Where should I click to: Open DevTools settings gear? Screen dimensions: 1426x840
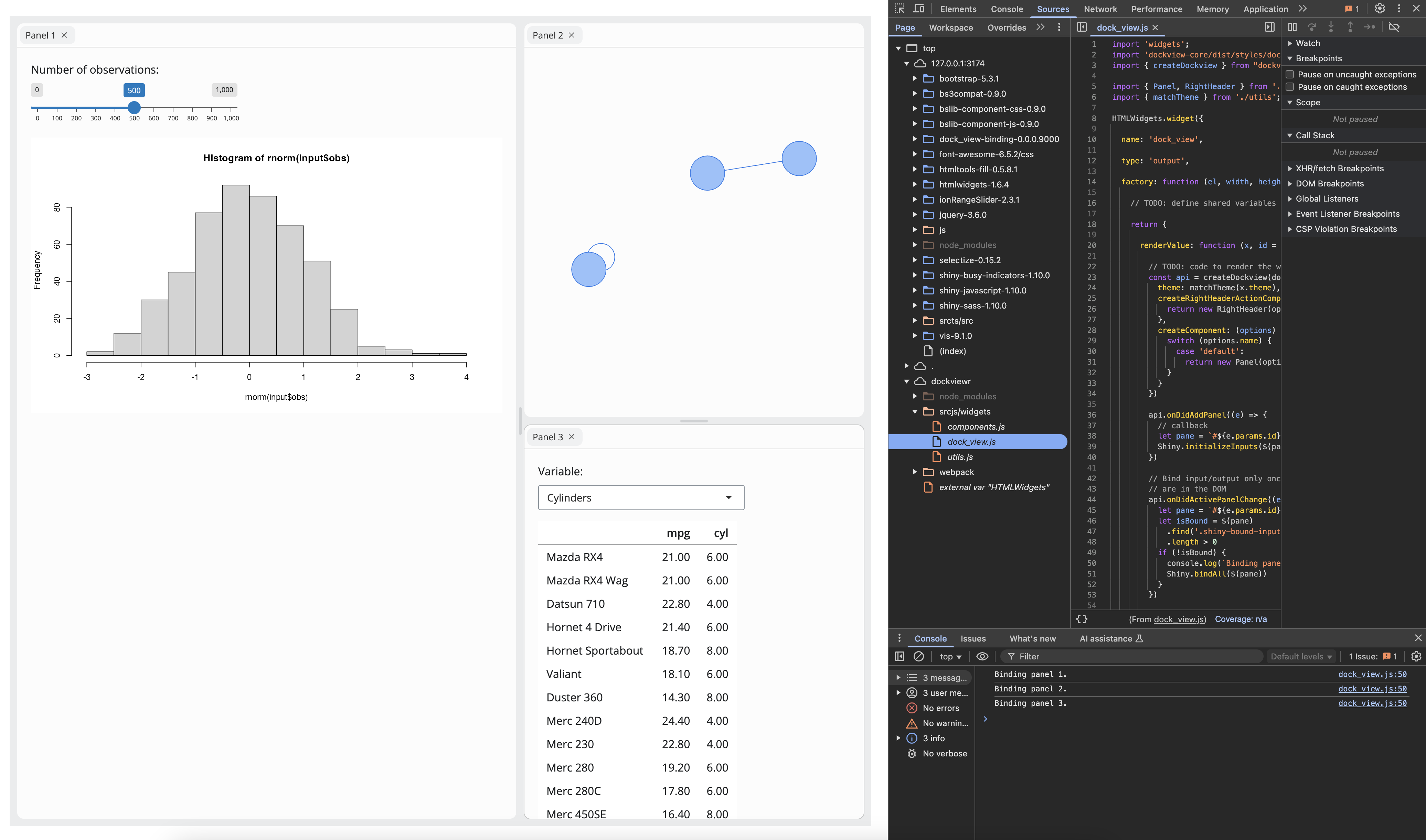1380,9
